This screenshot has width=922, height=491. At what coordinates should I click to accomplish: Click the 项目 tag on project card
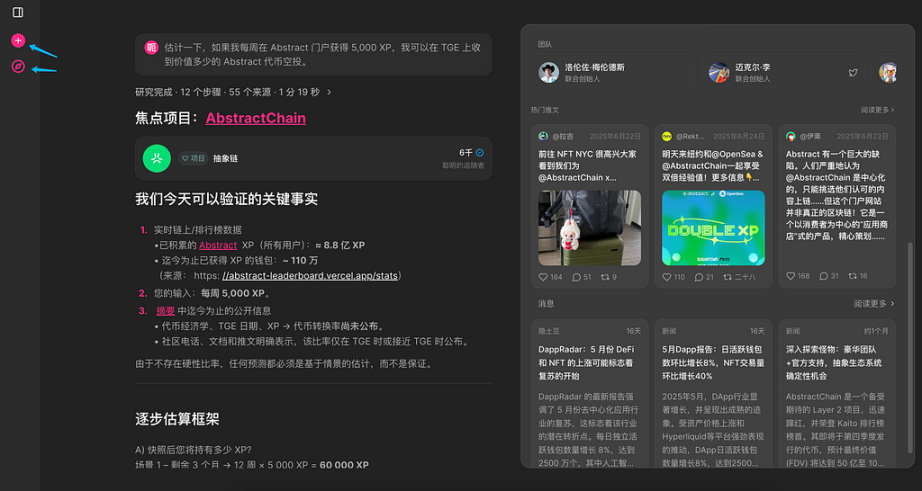click(x=193, y=158)
